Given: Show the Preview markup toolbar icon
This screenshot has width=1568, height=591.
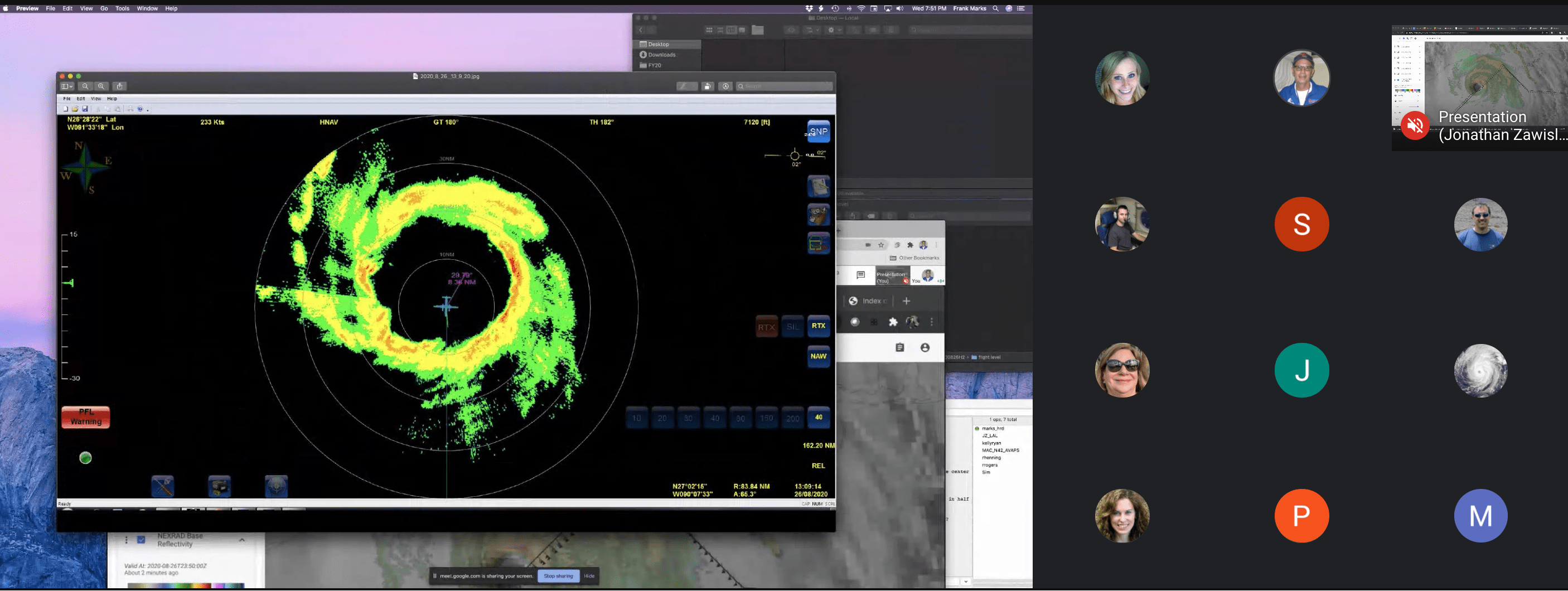Looking at the screenshot, I should click(x=725, y=86).
